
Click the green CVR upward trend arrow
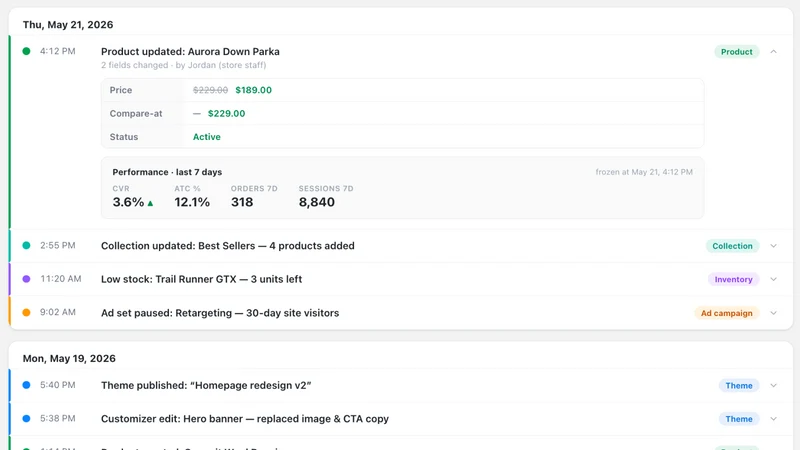[x=150, y=203]
